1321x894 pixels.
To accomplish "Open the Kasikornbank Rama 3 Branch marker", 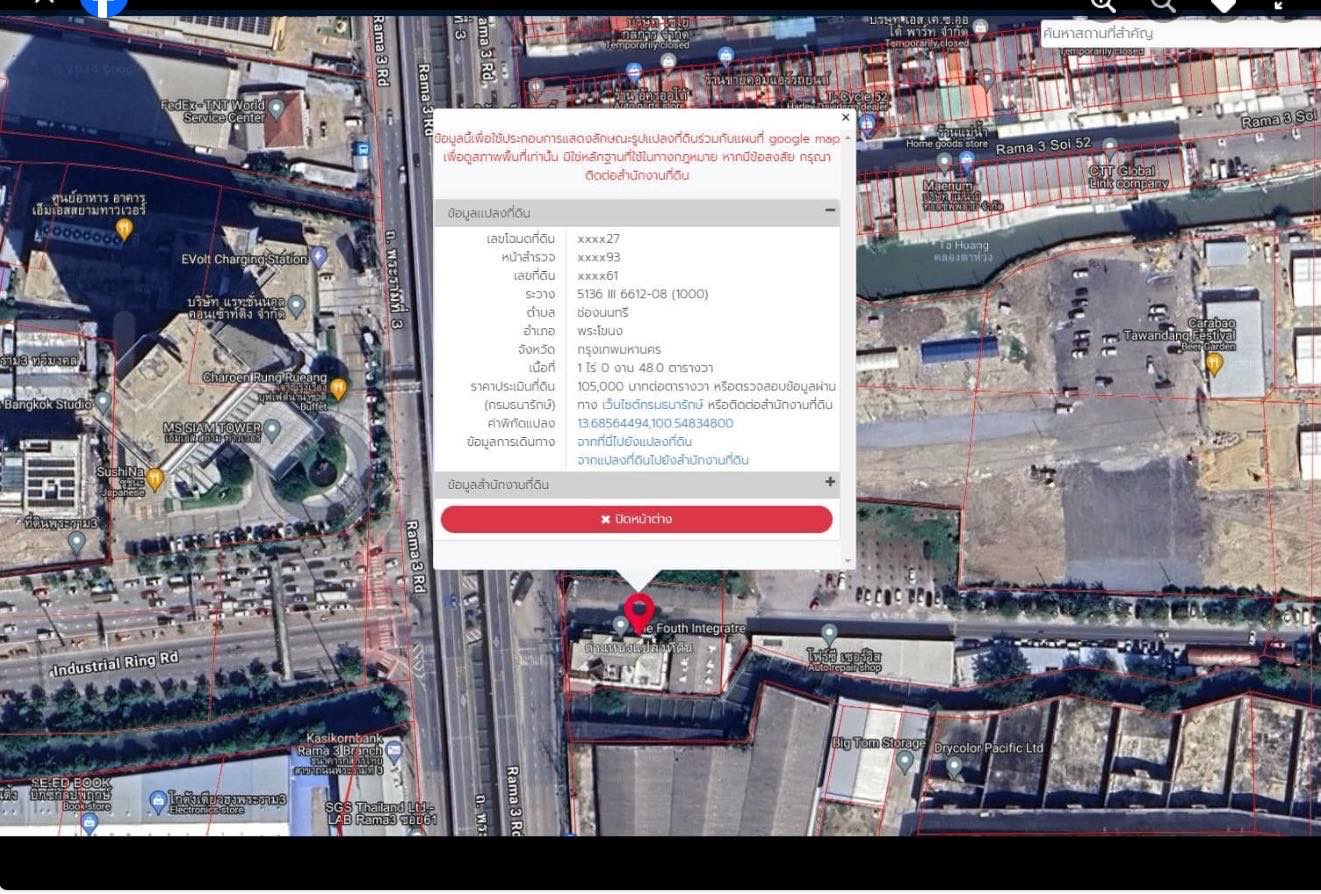I will [393, 750].
